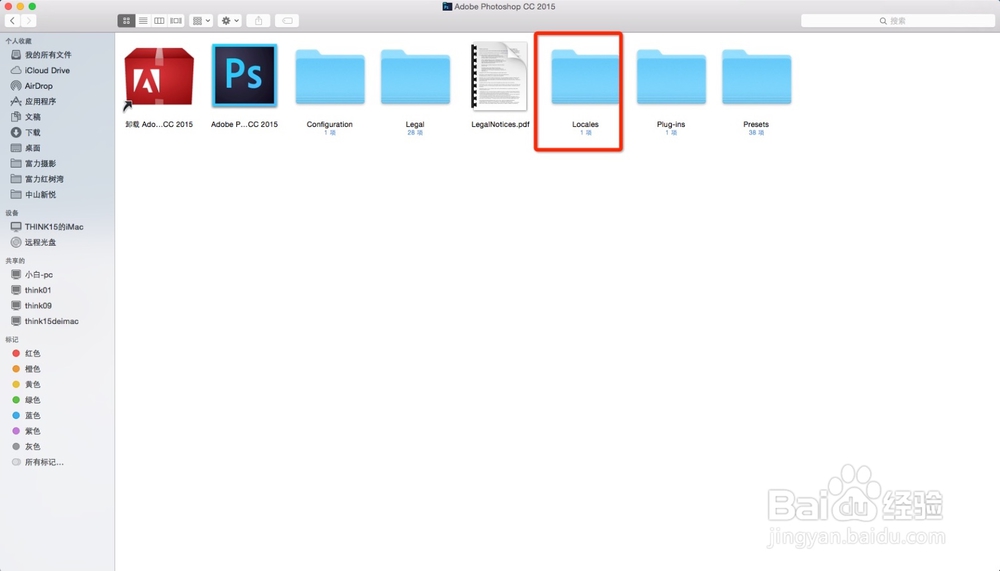Open the 中山新悦 sidebar folder
Image resolution: width=1000 pixels, height=571 pixels.
point(40,195)
